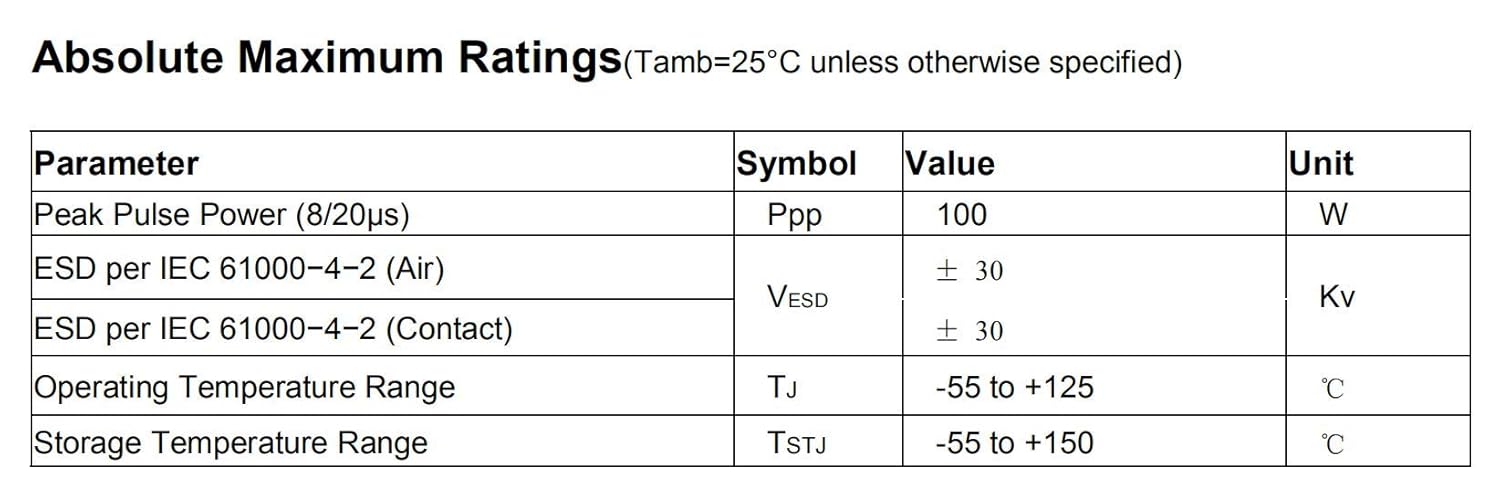Click the ESD per IEC 61000-4-2 (Air) row
The width and height of the screenshot is (1500, 494).
click(x=239, y=269)
